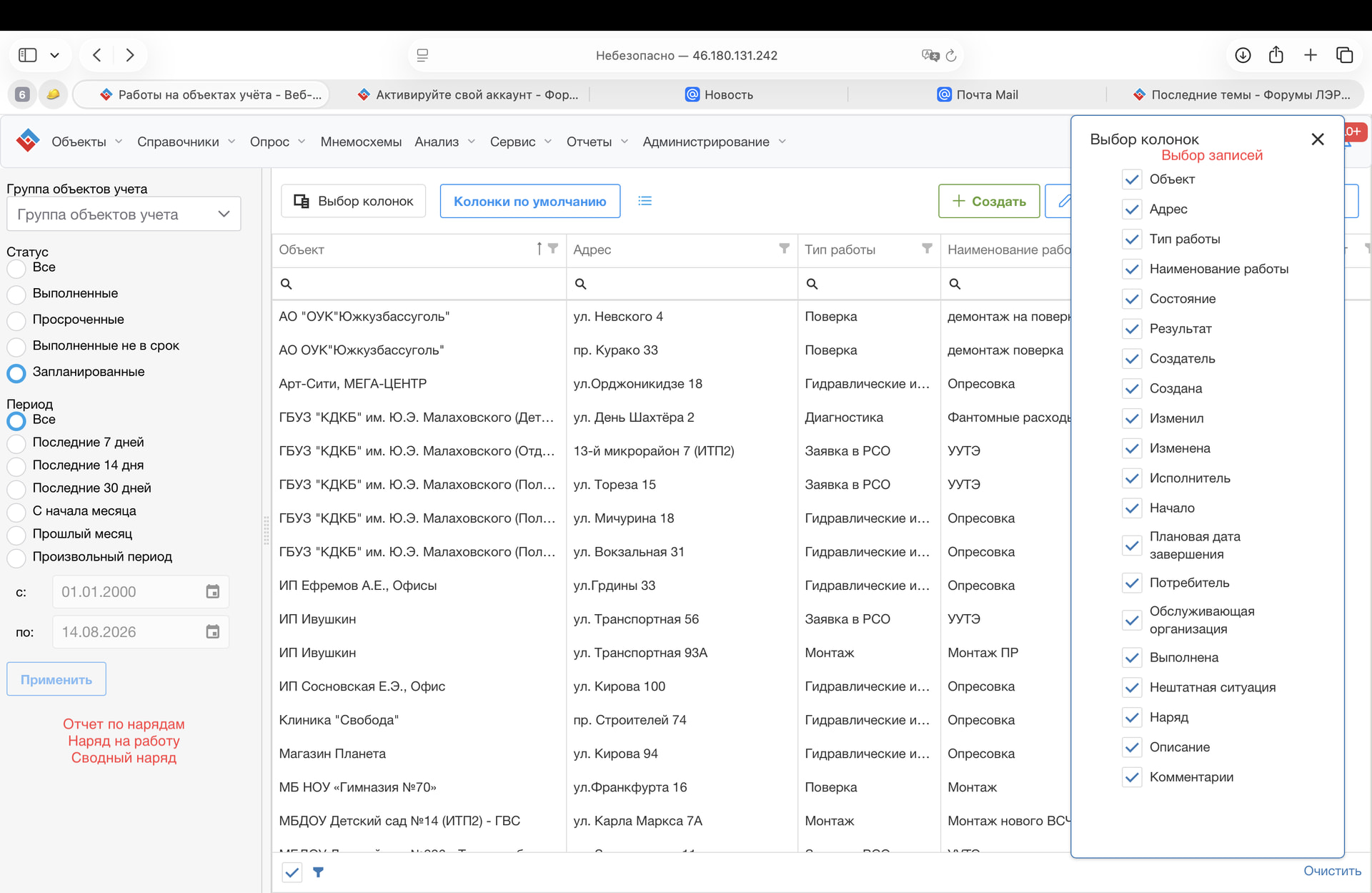Screen dimensions: 1372x893
Task: Open calendar icon for the 'по:' date
Action: 213,631
